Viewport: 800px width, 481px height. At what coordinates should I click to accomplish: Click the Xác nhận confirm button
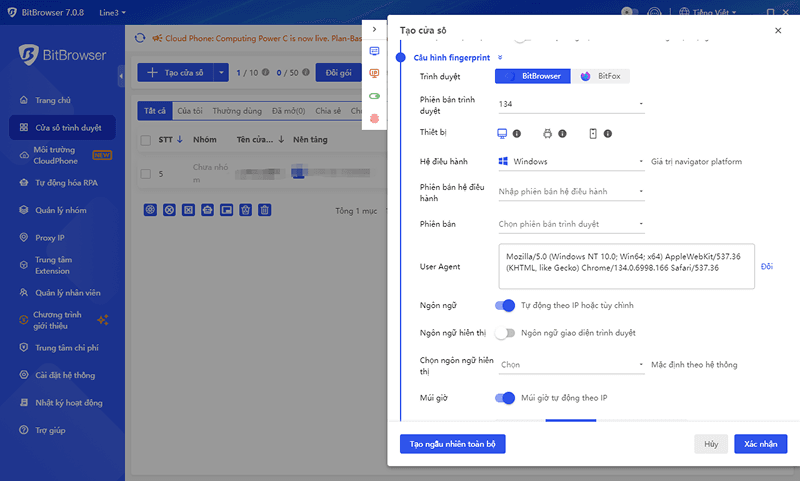pyautogui.click(x=760, y=443)
